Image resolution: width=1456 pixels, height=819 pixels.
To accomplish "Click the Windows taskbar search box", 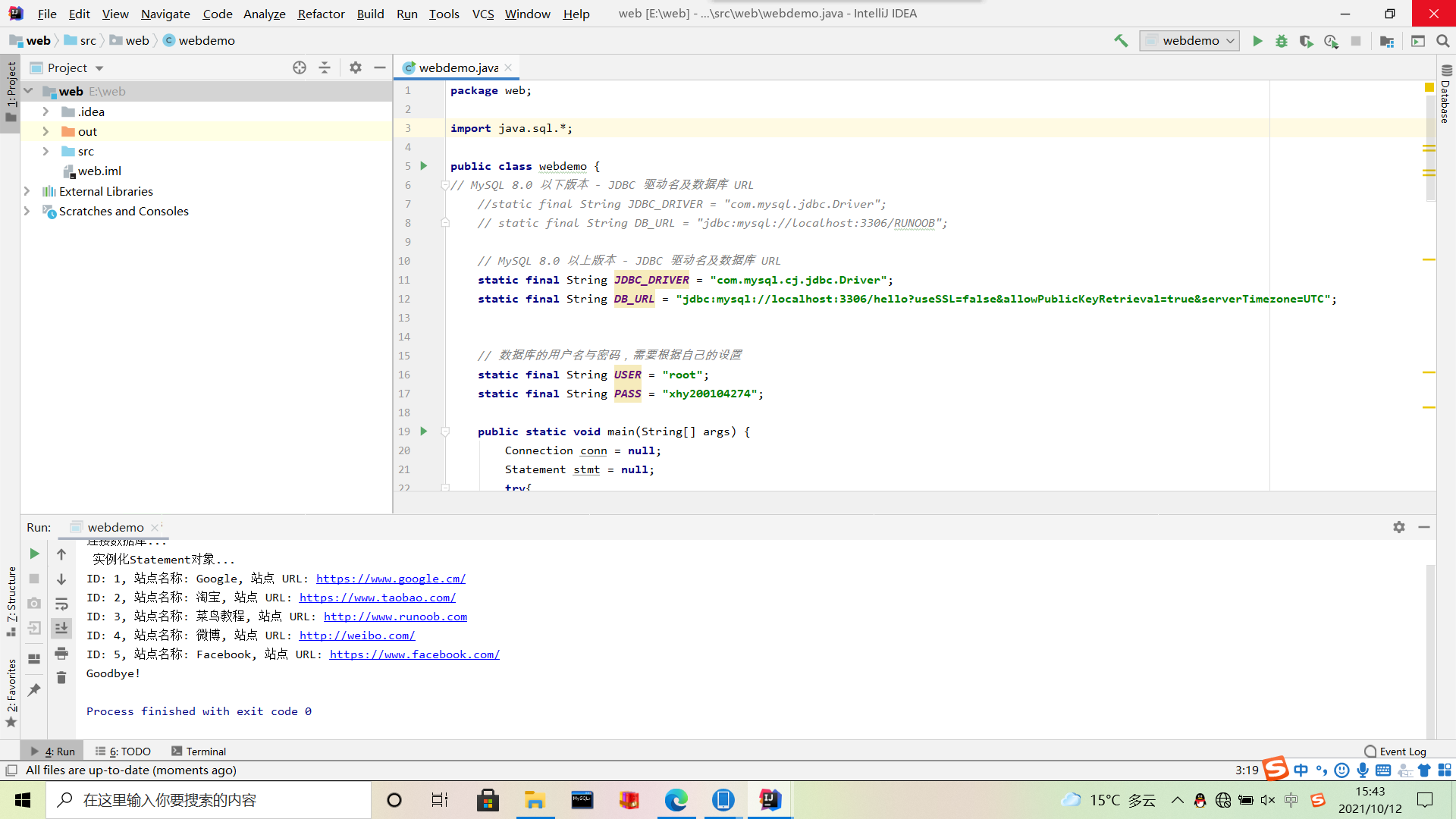I will (x=209, y=800).
